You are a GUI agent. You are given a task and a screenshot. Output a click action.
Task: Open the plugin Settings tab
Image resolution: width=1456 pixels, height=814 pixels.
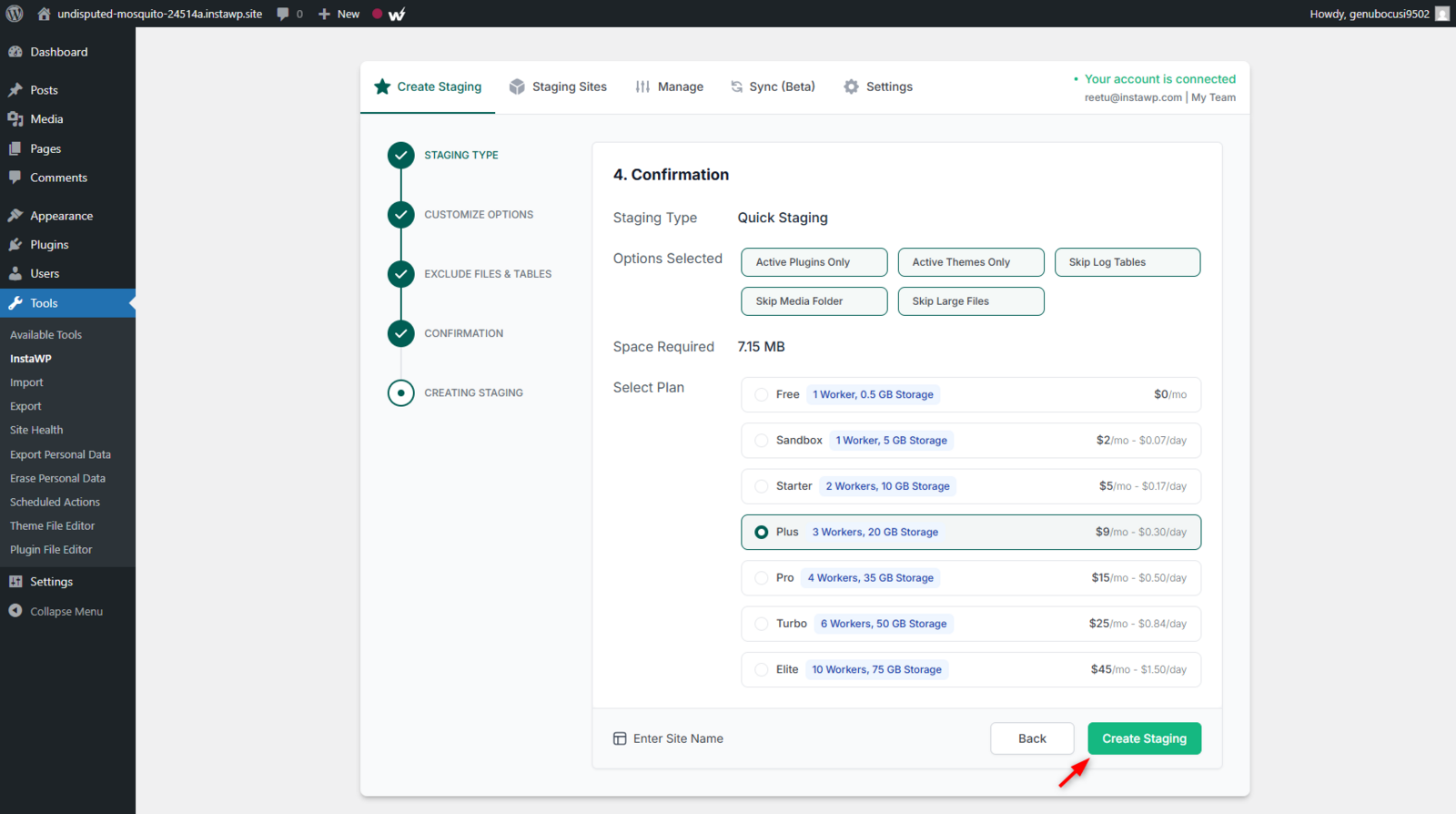tap(878, 86)
